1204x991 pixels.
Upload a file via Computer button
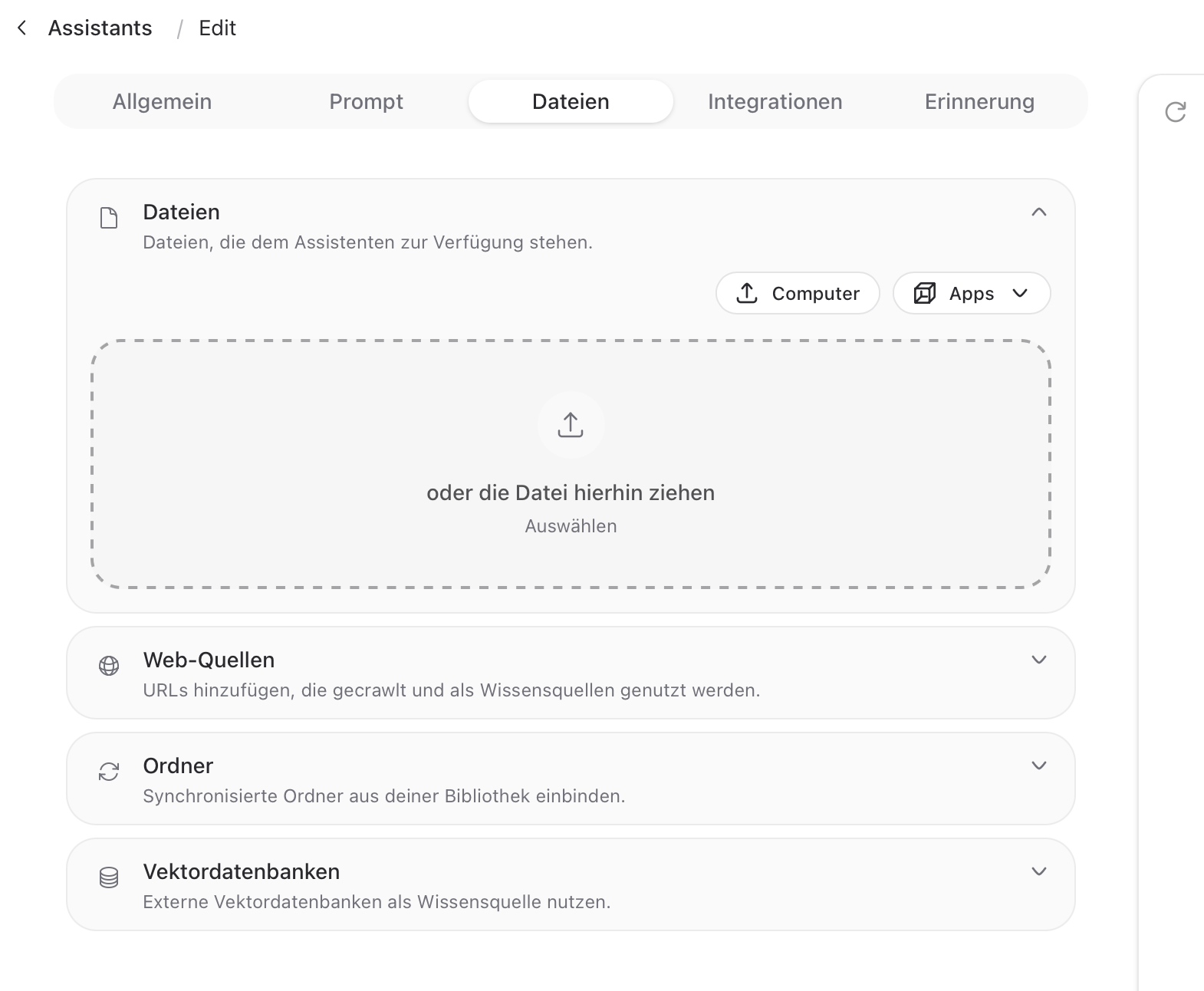tap(798, 293)
